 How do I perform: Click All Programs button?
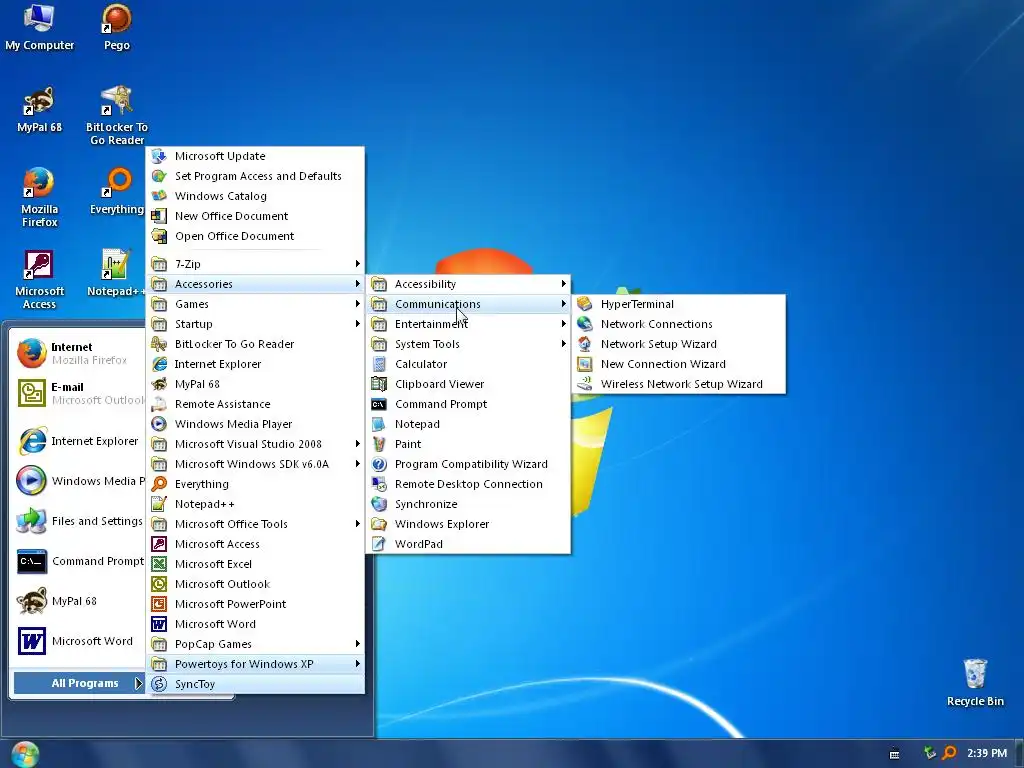point(78,684)
